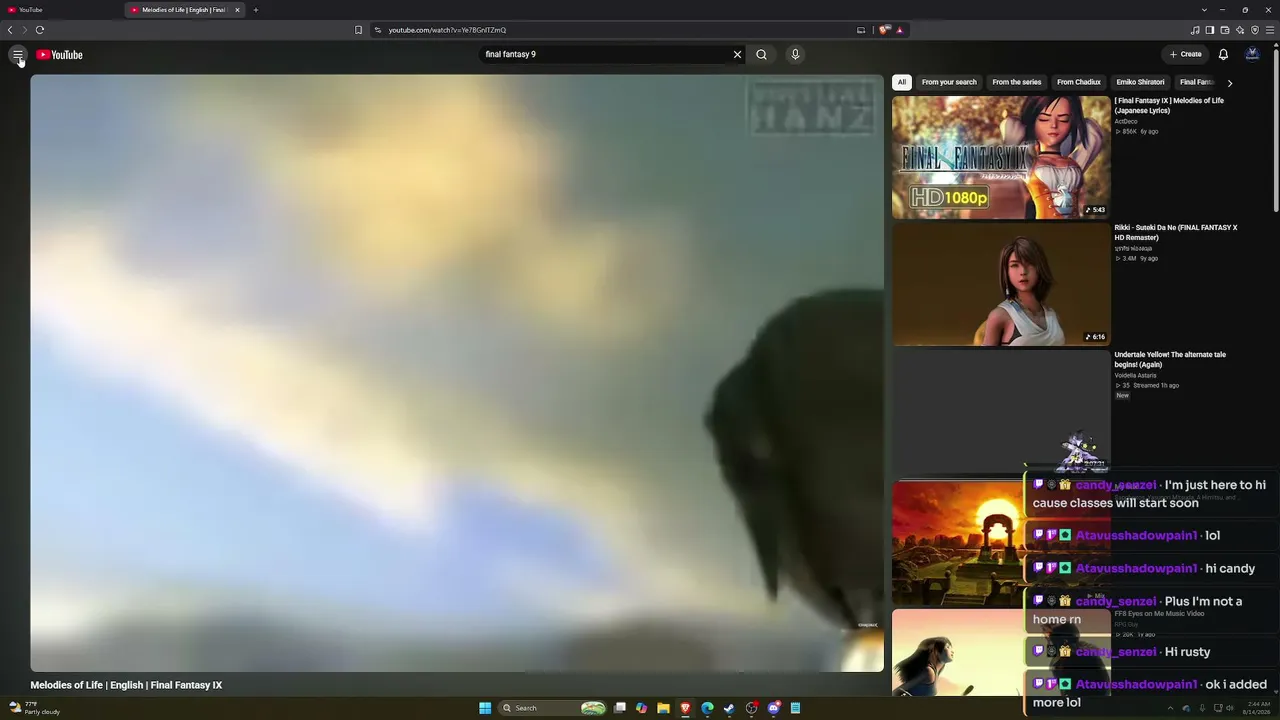Screen dimensions: 1280x720
Task: Reload the page with the refresh icon
Action: 40,30
